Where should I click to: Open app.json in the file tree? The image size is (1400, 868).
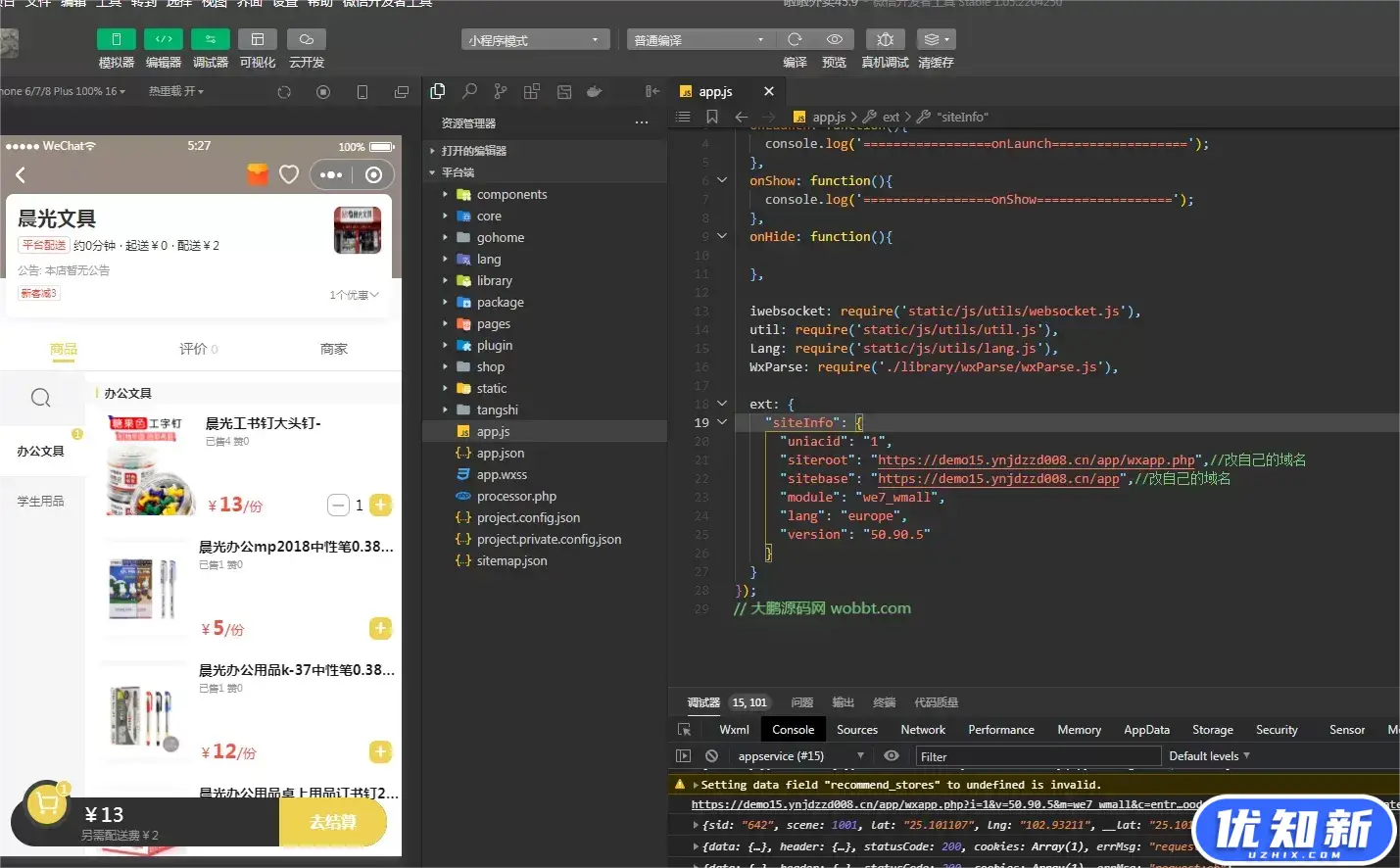click(x=500, y=454)
